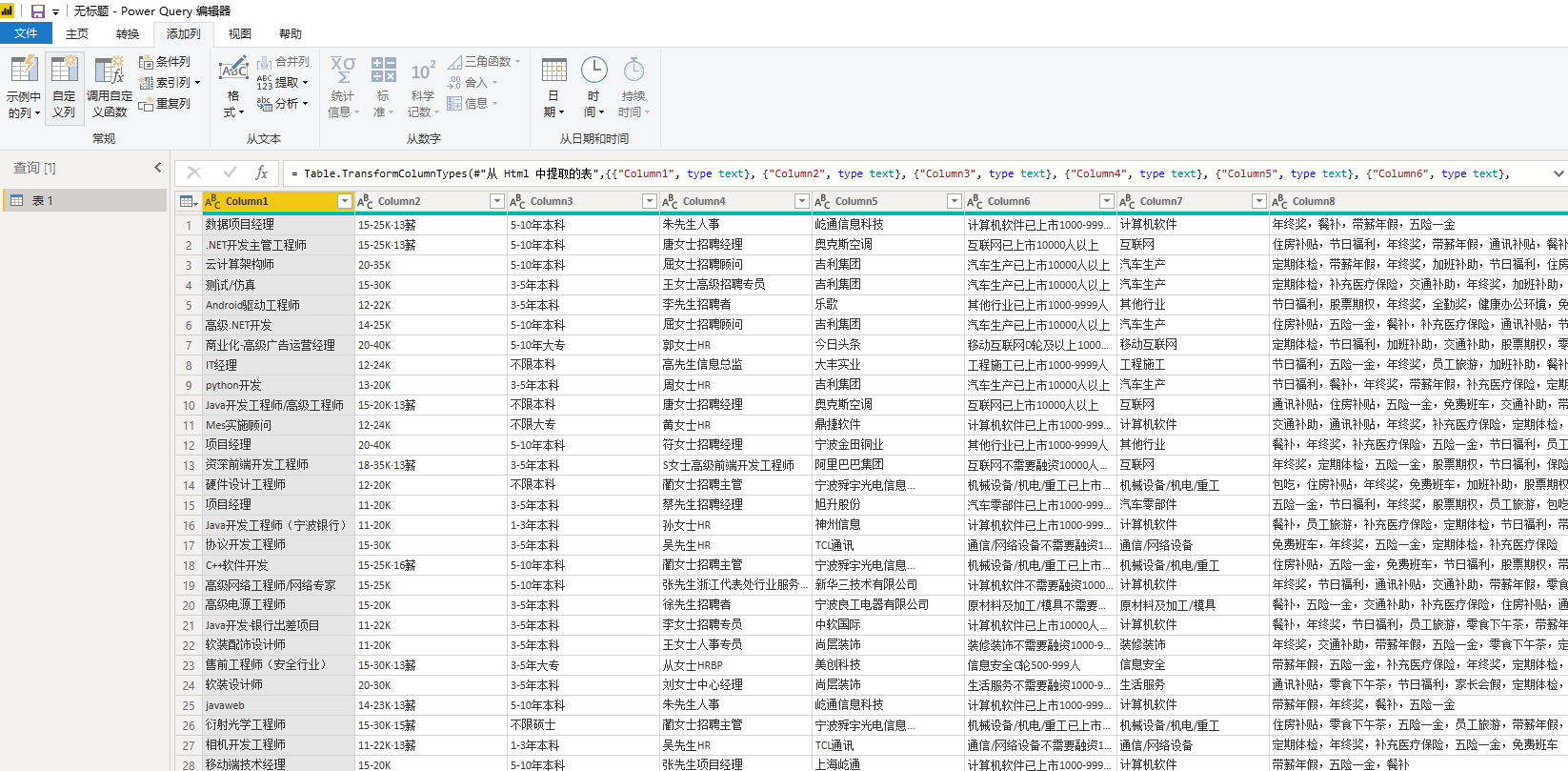Screen dimensions: 1568x771
Task: Click cell 今日头条 in Column5
Action: click(888, 345)
